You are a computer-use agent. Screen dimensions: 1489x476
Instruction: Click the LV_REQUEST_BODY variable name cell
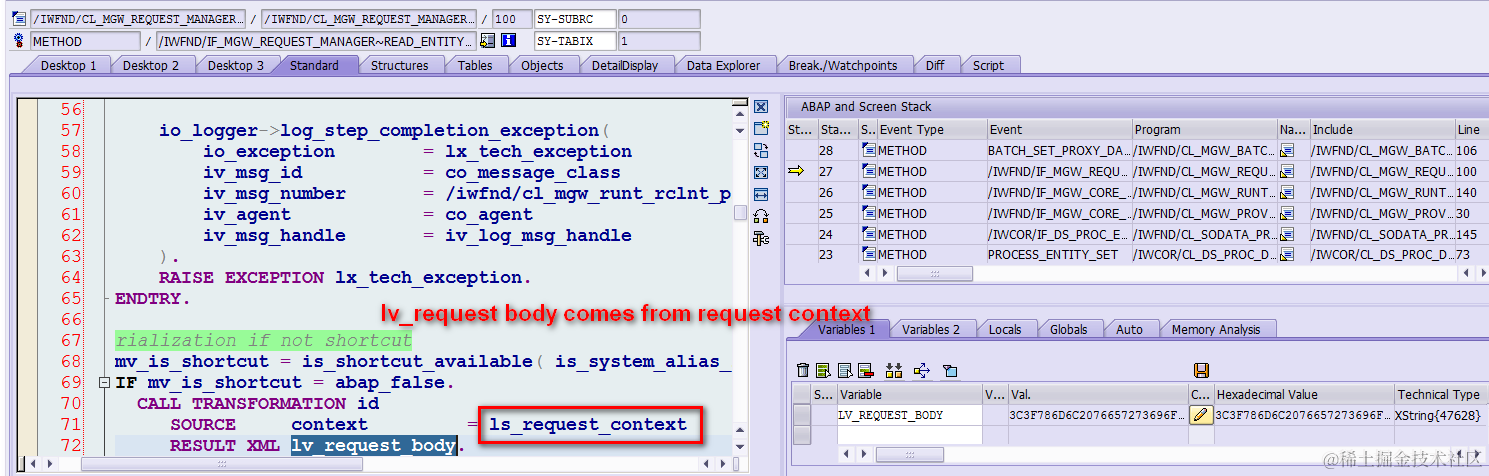(908, 415)
